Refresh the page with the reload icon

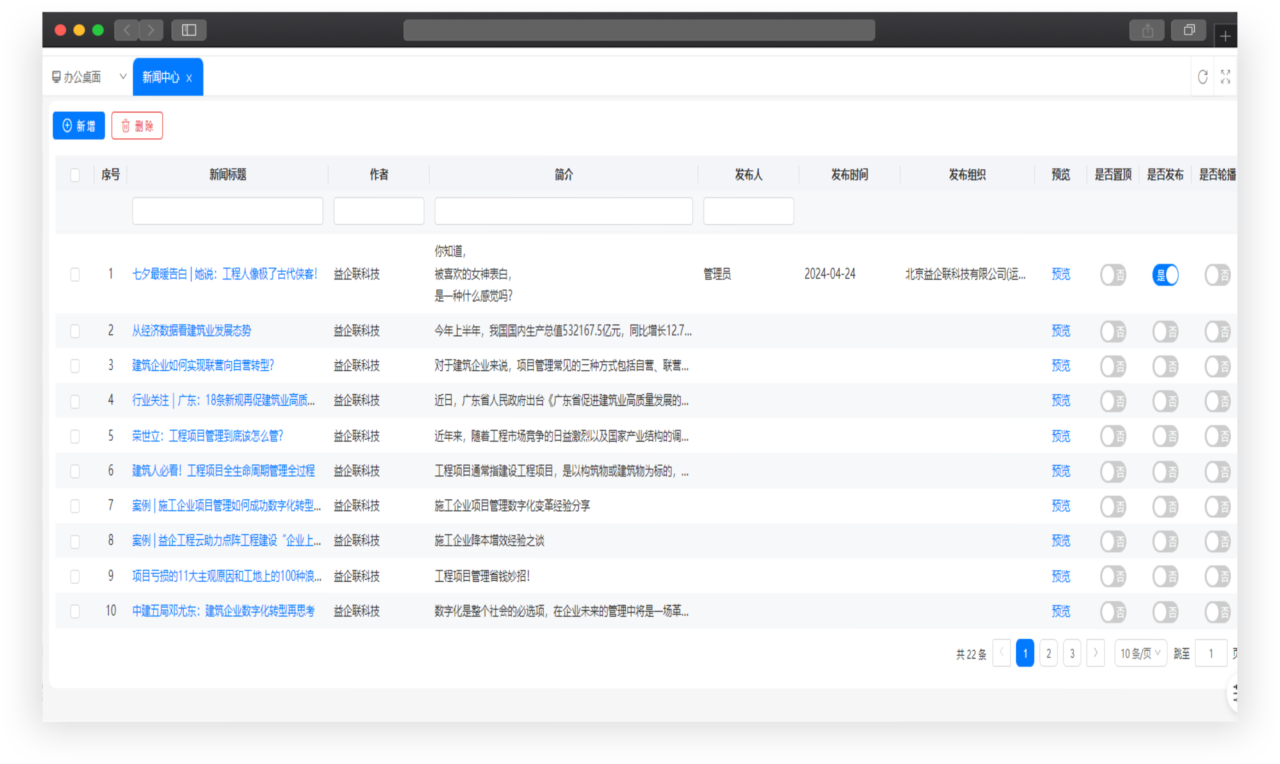pyautogui.click(x=1202, y=77)
